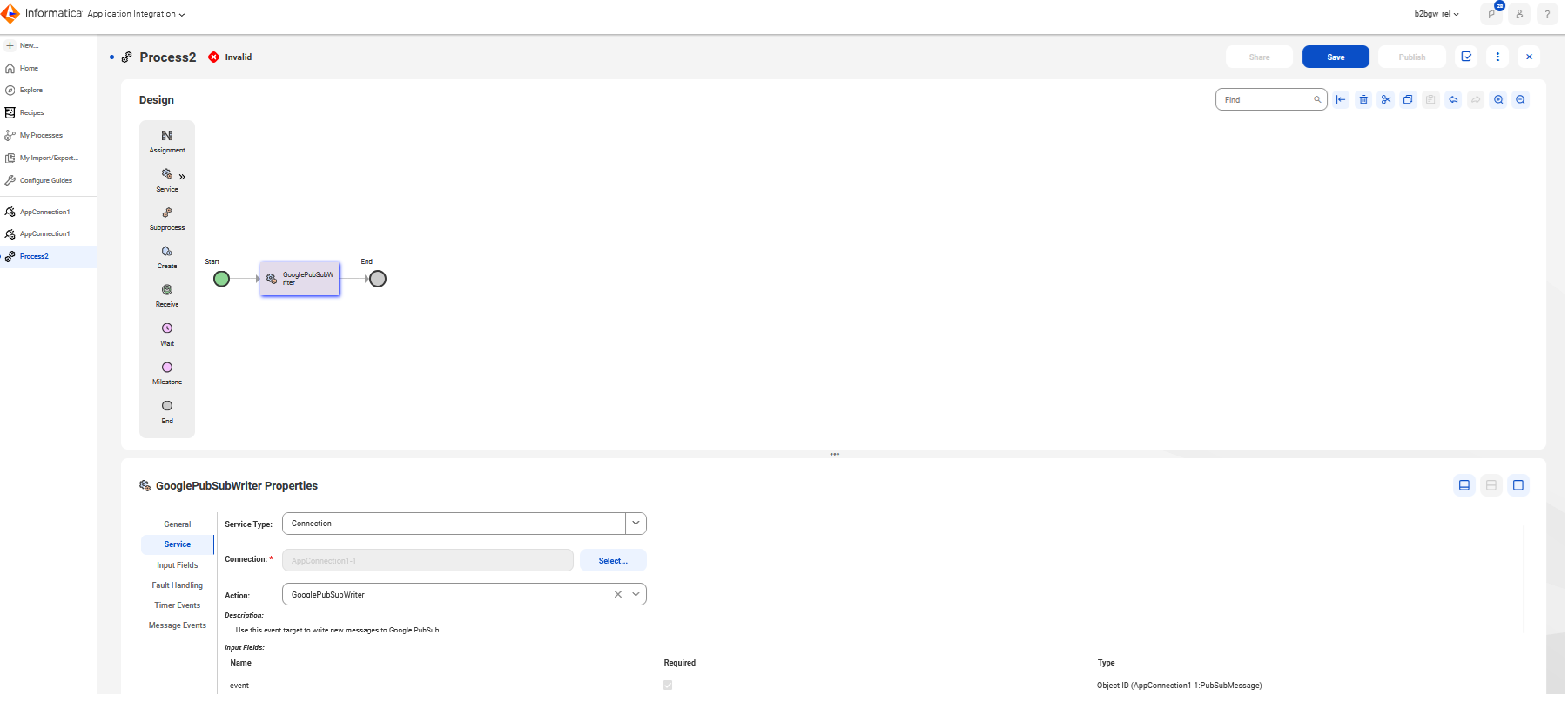Screen dimensions: 1568x703
Task: Switch to the Timer Events tab
Action: (x=177, y=605)
